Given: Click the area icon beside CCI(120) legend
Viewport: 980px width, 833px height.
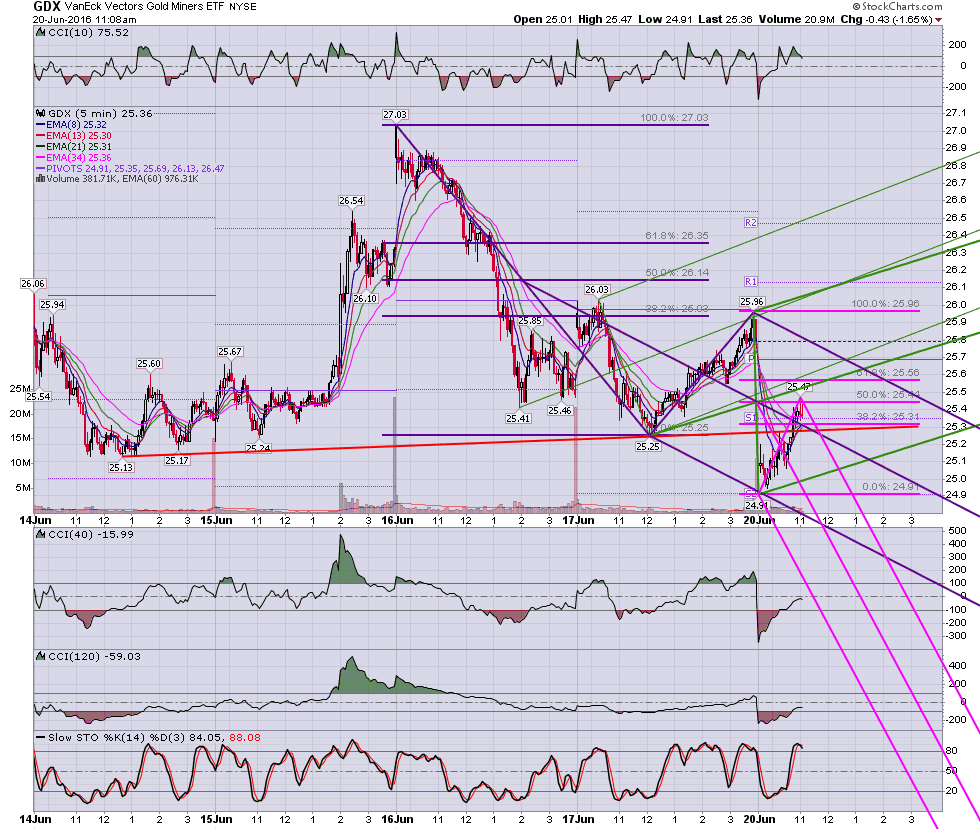Looking at the screenshot, I should 41,657.
